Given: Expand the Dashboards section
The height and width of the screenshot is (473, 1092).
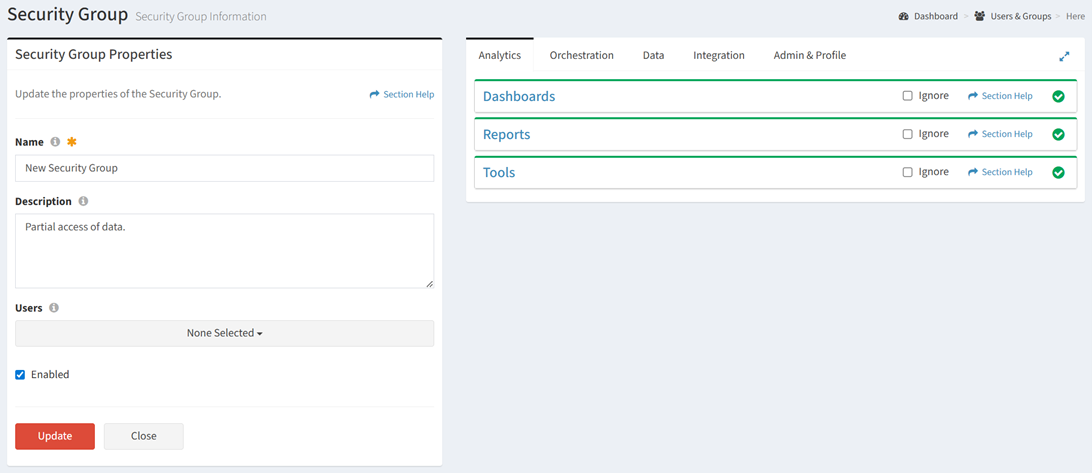Looking at the screenshot, I should pos(519,96).
